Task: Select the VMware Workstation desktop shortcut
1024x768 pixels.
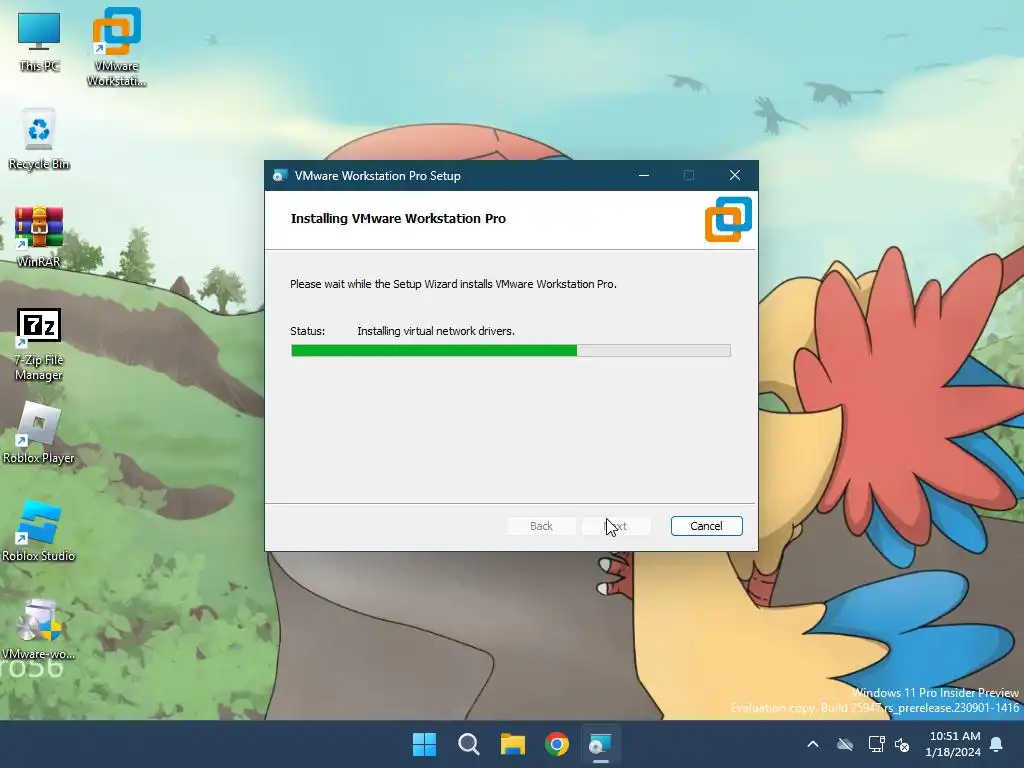Action: coord(116,46)
